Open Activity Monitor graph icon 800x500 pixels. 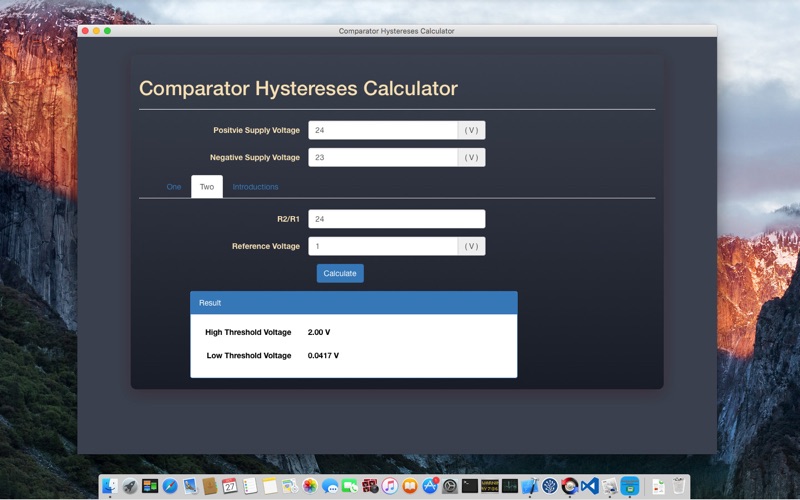tap(510, 486)
